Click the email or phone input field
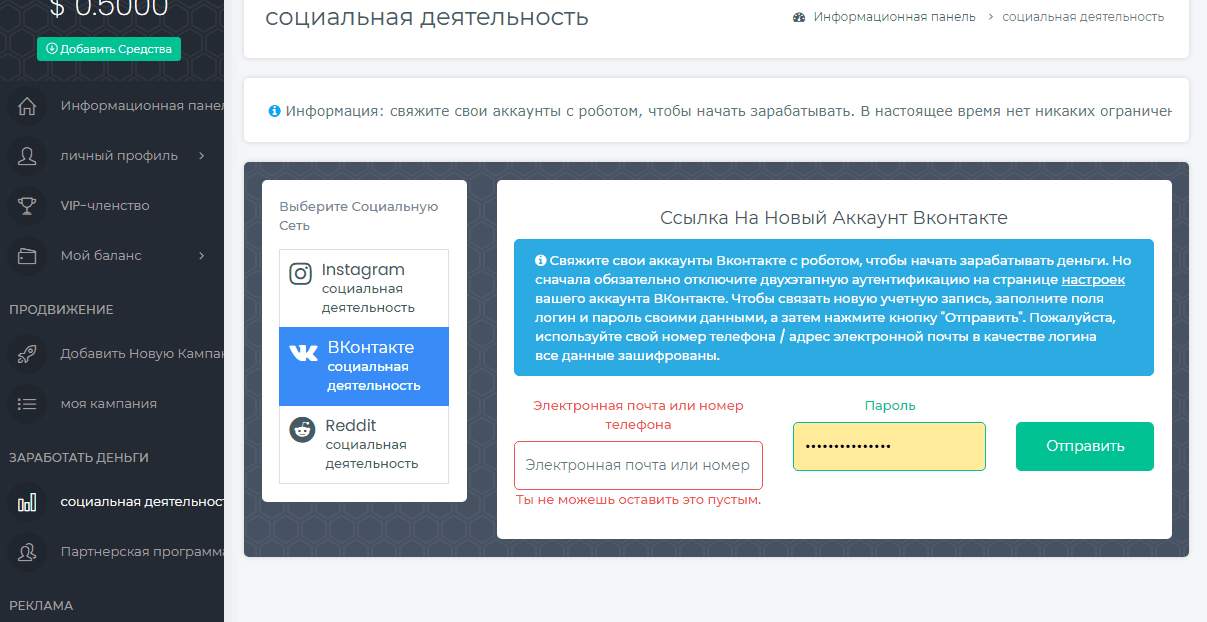 tap(638, 465)
